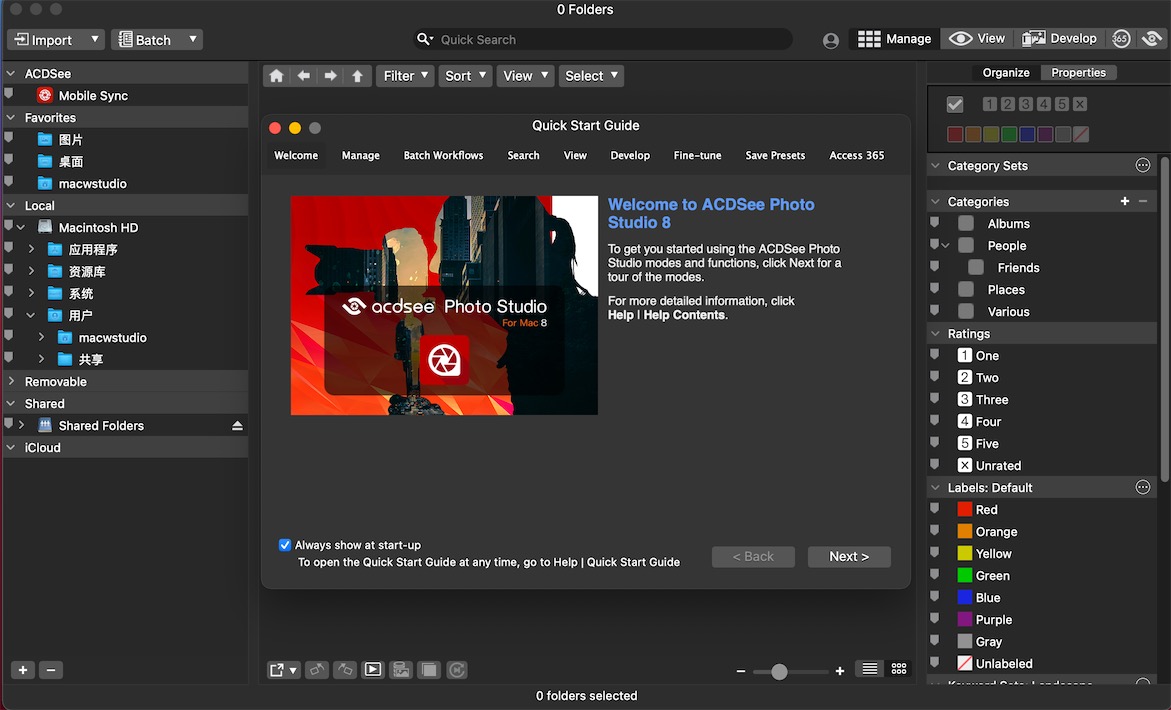Open the Filter dropdown
The width and height of the screenshot is (1171, 710).
click(406, 75)
